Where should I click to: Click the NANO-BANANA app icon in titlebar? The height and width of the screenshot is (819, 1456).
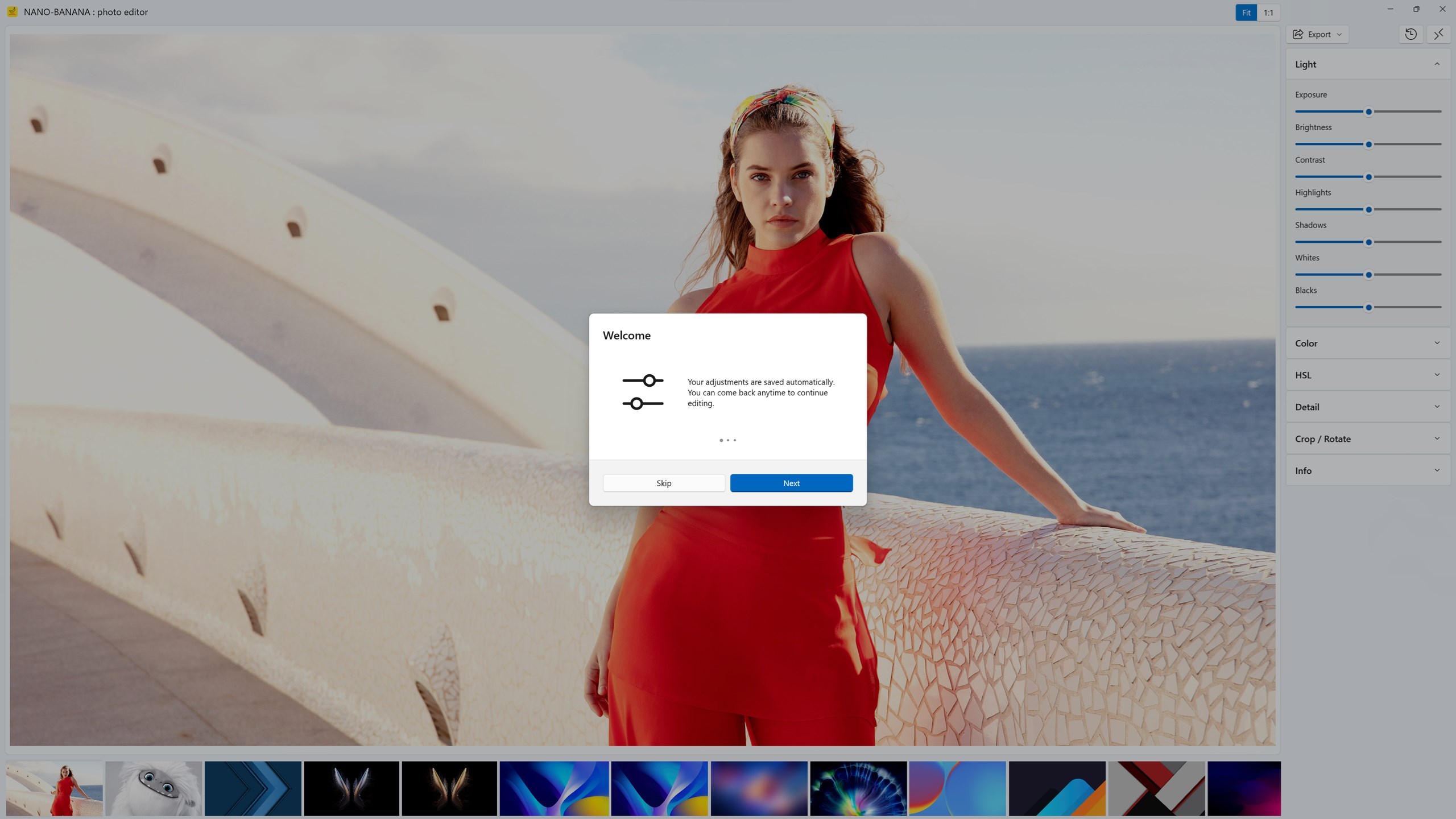pos(12,11)
